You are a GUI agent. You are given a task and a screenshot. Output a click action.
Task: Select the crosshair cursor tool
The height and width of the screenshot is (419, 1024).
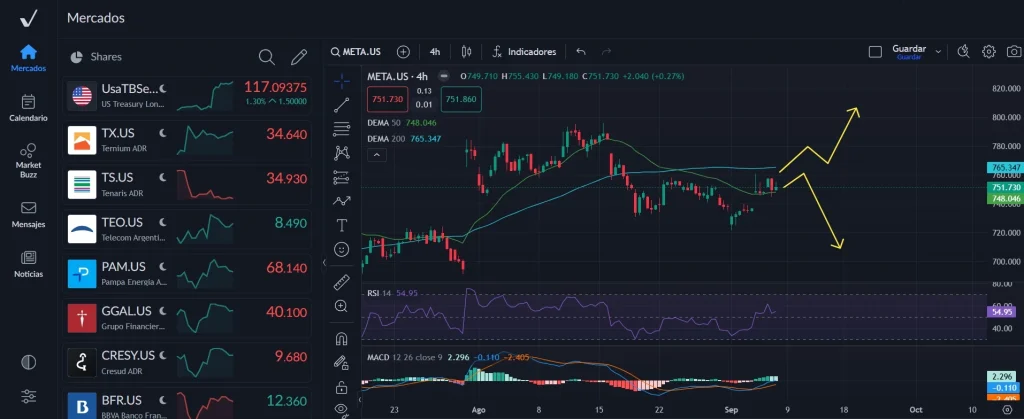[342, 81]
